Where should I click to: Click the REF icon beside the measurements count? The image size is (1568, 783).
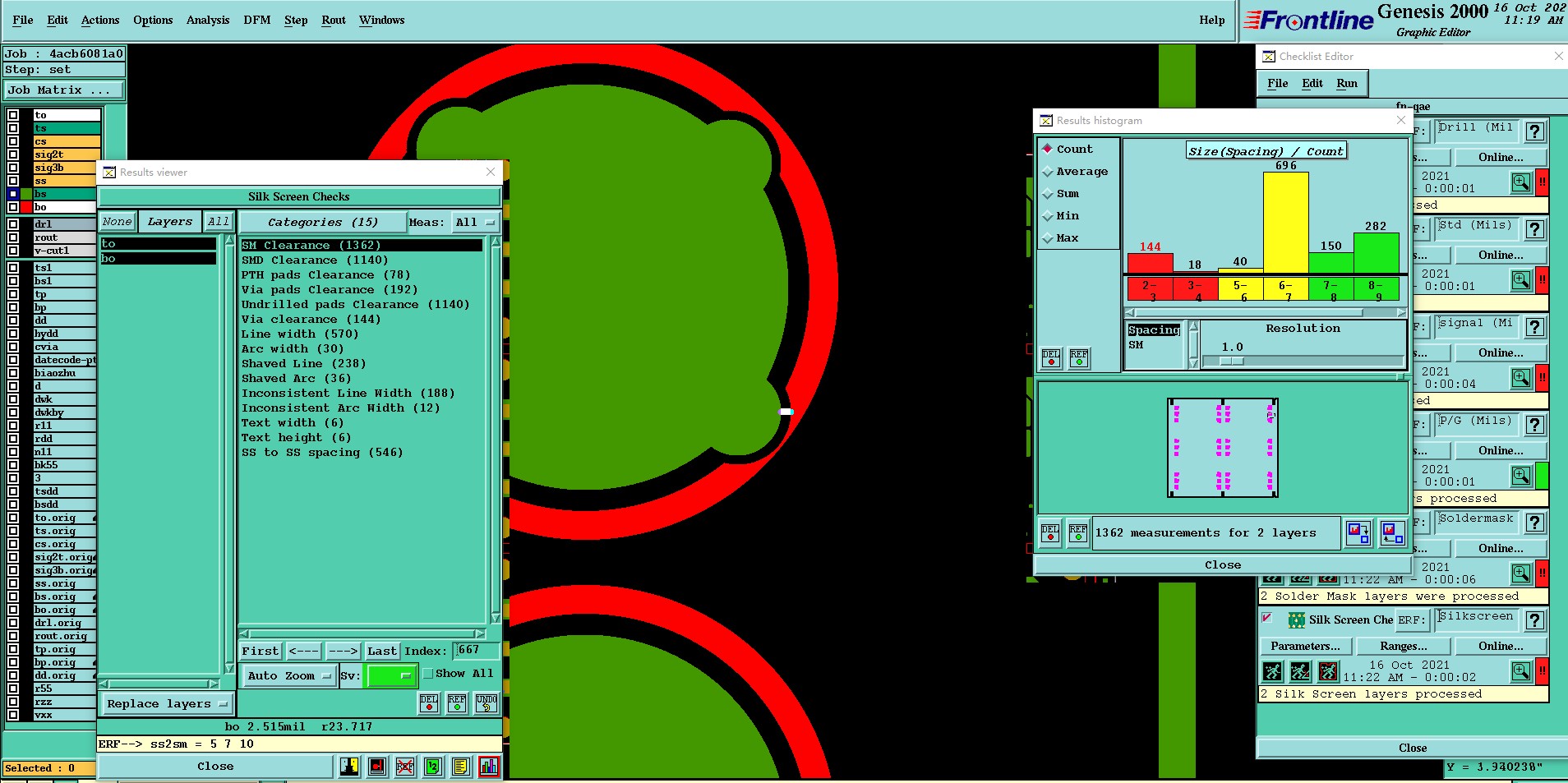[1078, 533]
